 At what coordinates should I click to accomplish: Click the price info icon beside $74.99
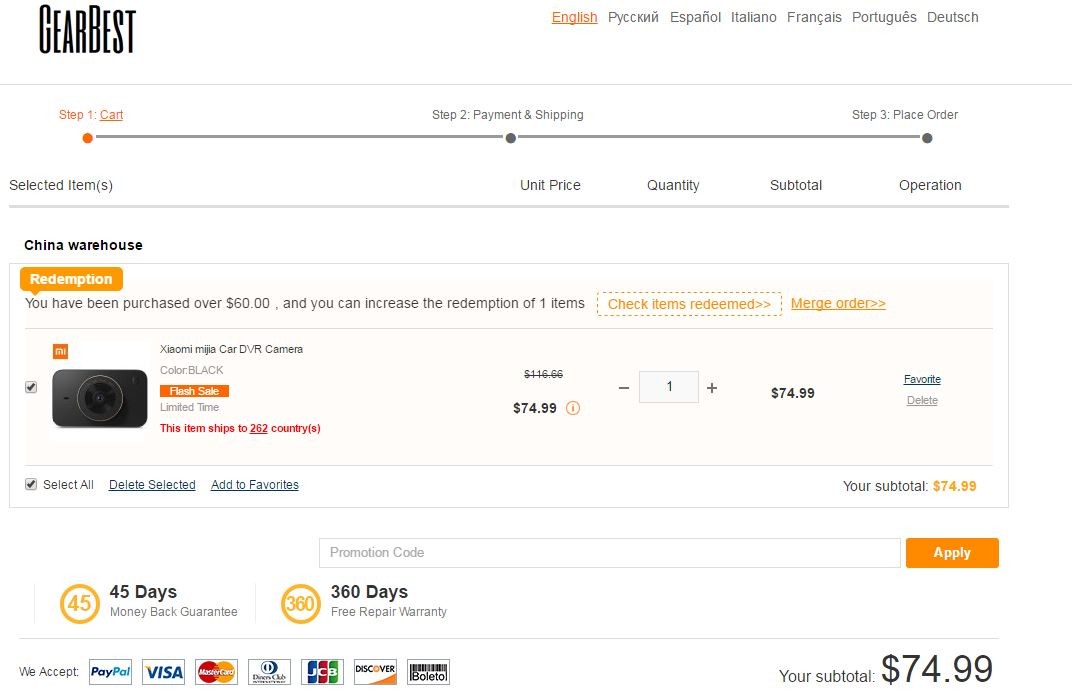(573, 408)
